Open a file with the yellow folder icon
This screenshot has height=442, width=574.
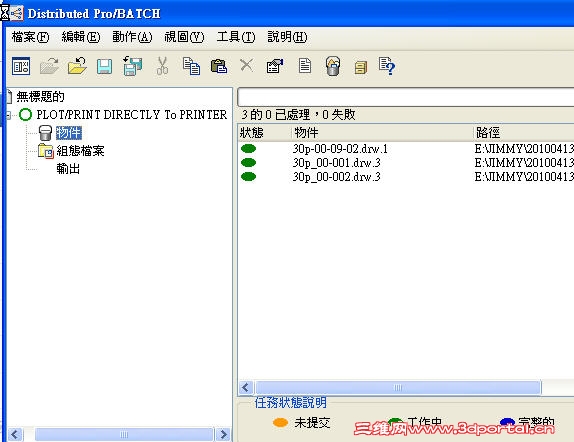click(77, 66)
